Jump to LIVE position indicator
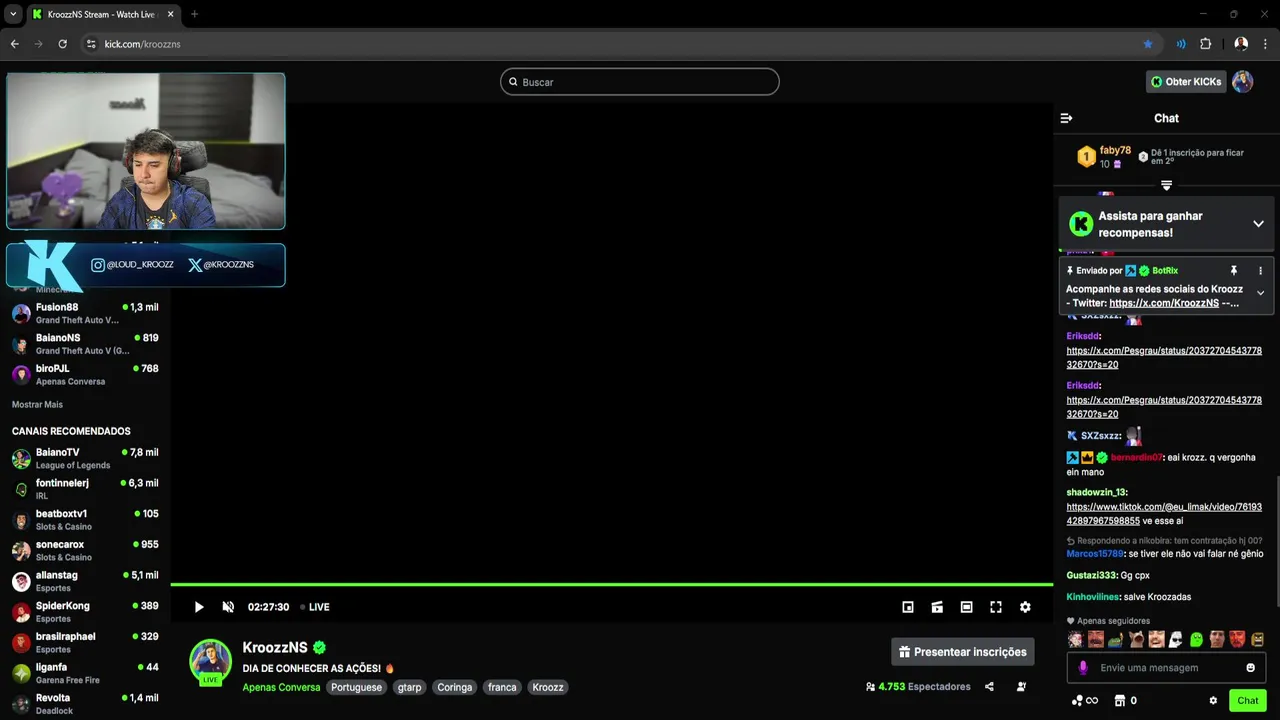 point(315,607)
